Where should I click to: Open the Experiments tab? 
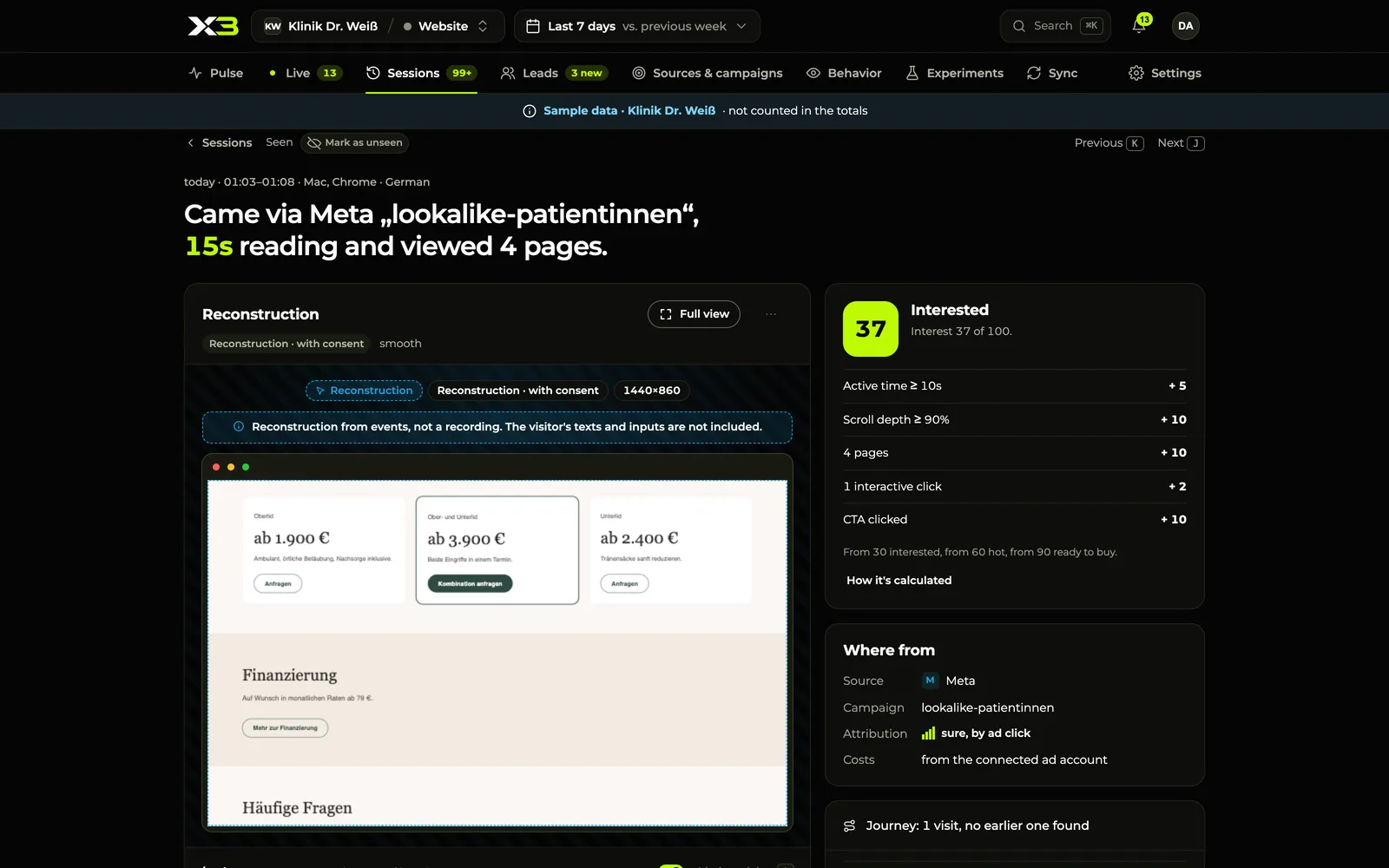[954, 73]
